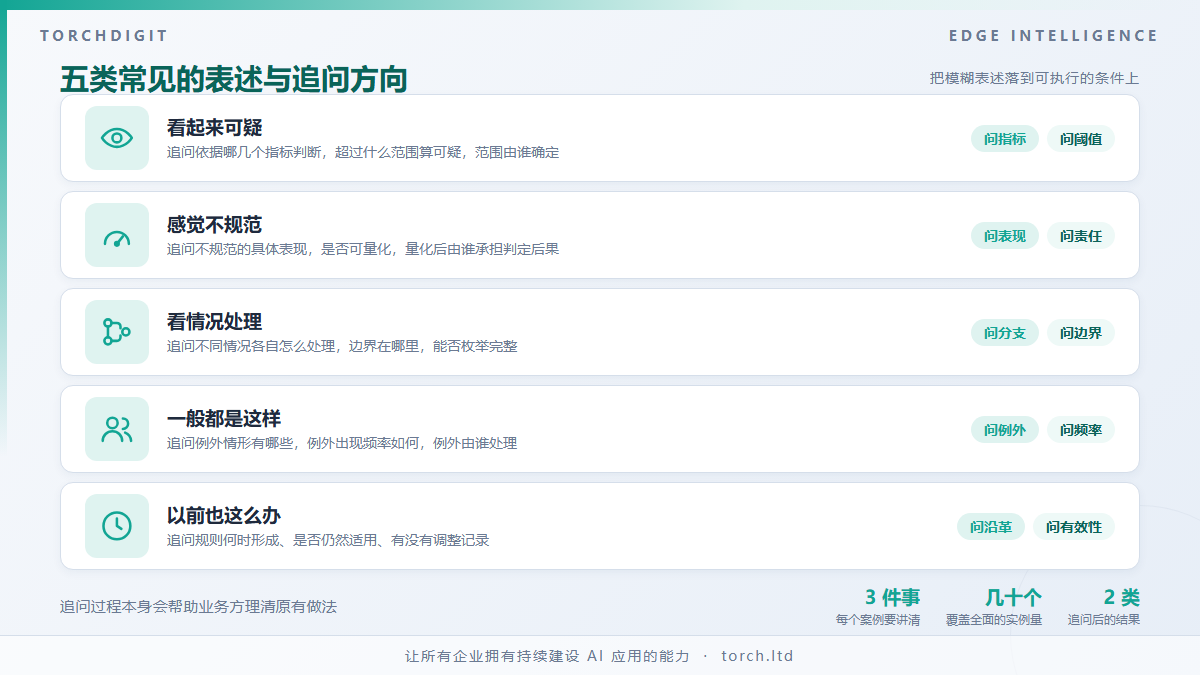Select the 问分支 tag

1005,333
